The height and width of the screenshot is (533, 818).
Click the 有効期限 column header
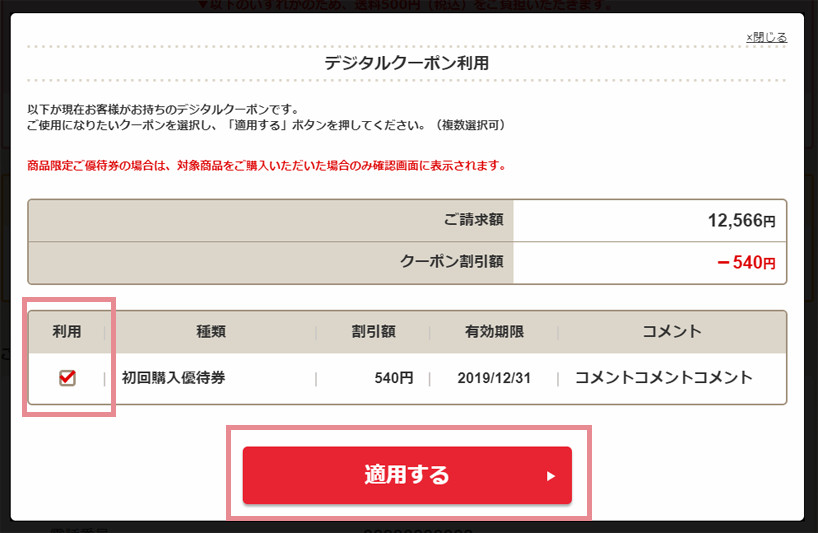point(494,332)
